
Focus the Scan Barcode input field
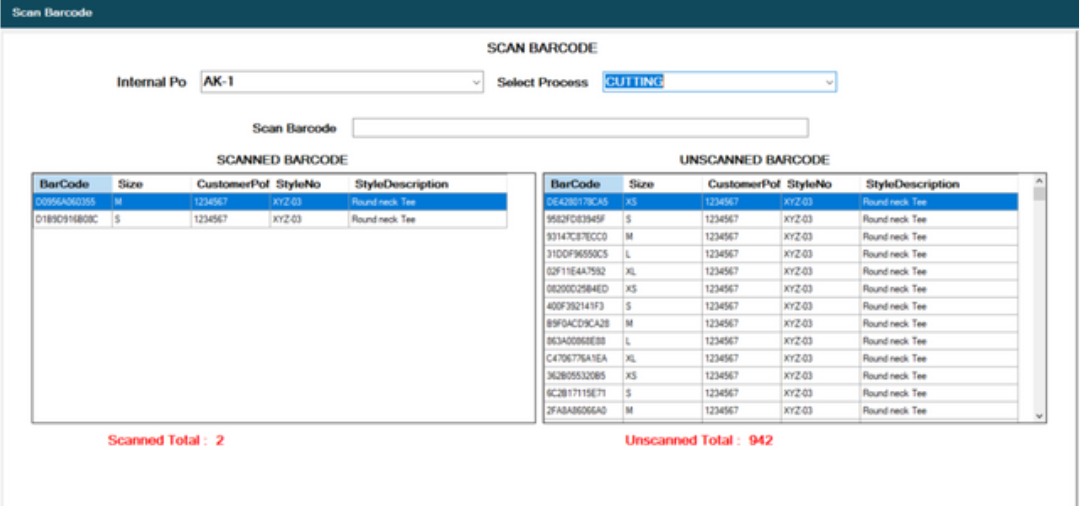tap(580, 128)
